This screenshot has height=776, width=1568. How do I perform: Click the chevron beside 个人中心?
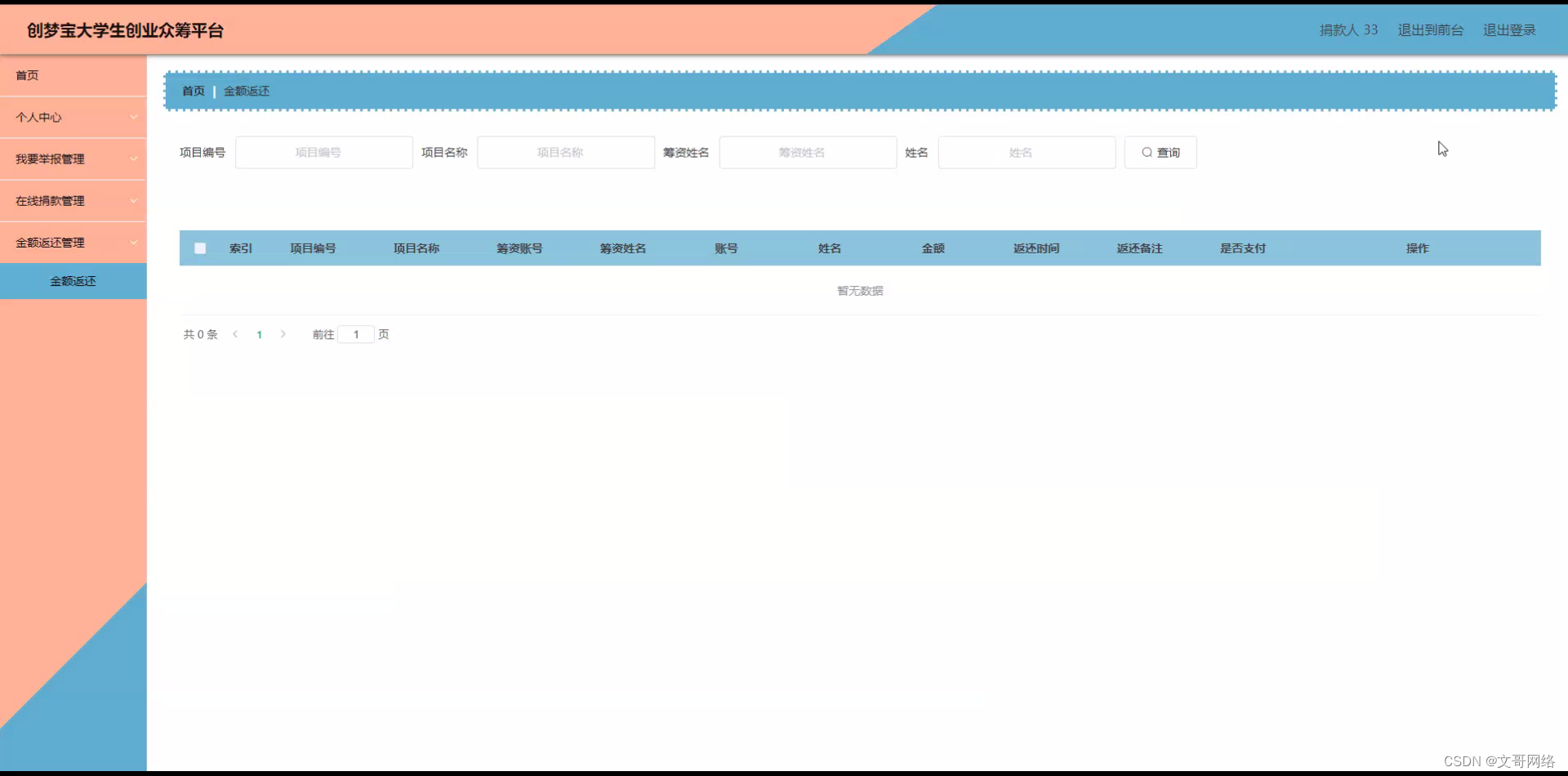[133, 117]
